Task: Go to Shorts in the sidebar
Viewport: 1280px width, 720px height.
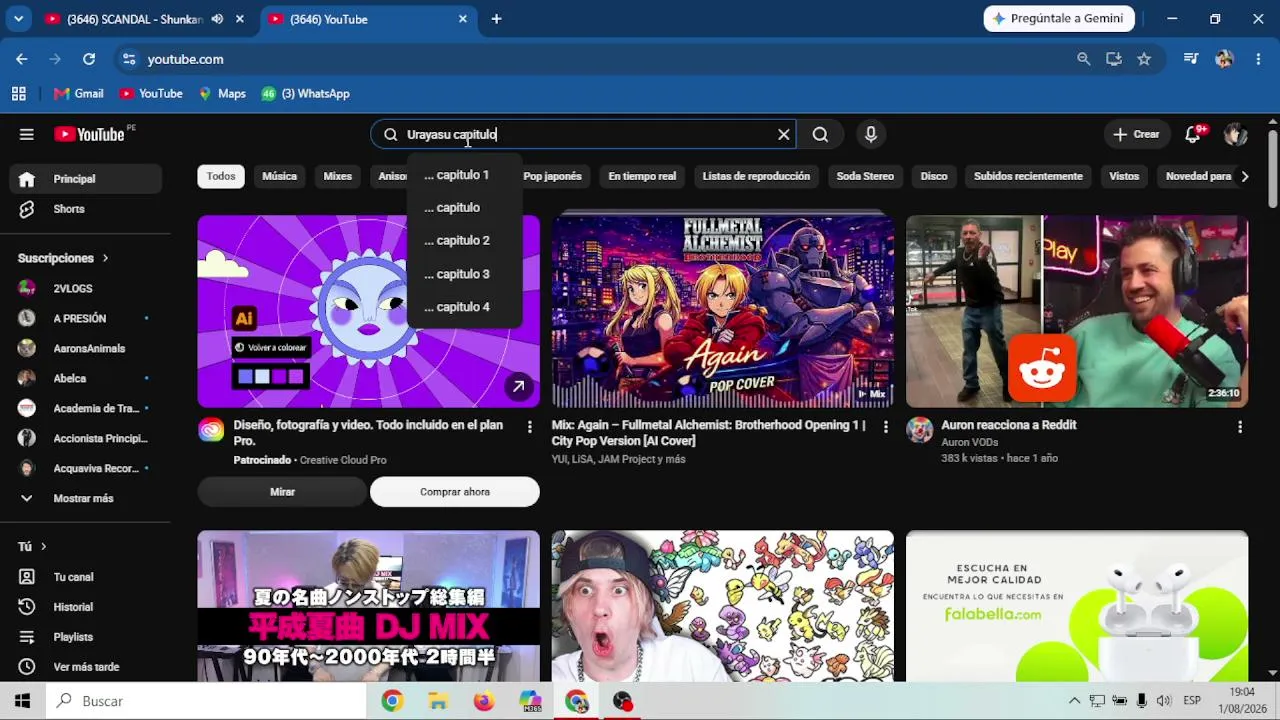Action: 85,209
